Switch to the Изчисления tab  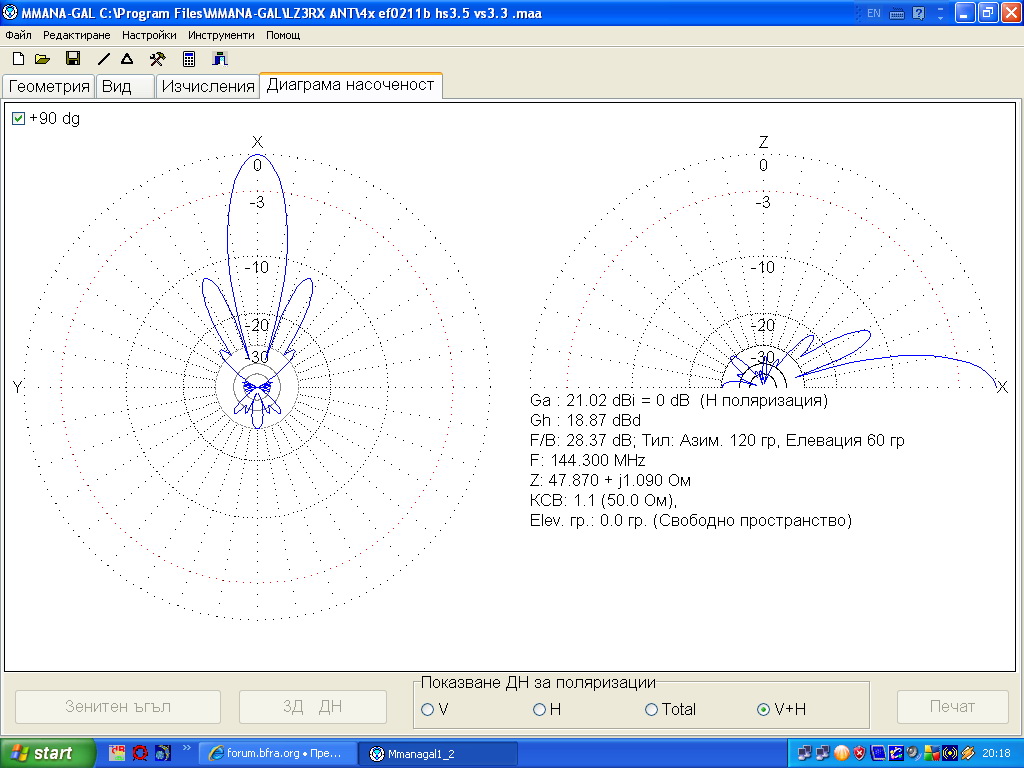(208, 86)
